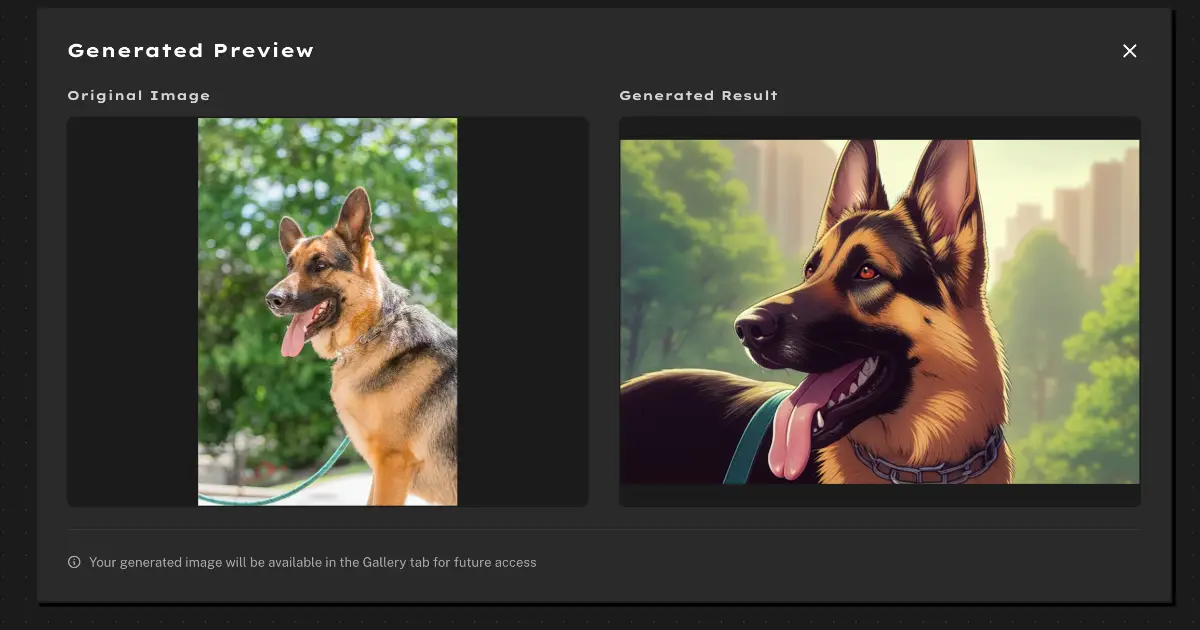Open the generated cartoon dog result
Image resolution: width=1200 pixels, height=630 pixels.
tap(879, 311)
